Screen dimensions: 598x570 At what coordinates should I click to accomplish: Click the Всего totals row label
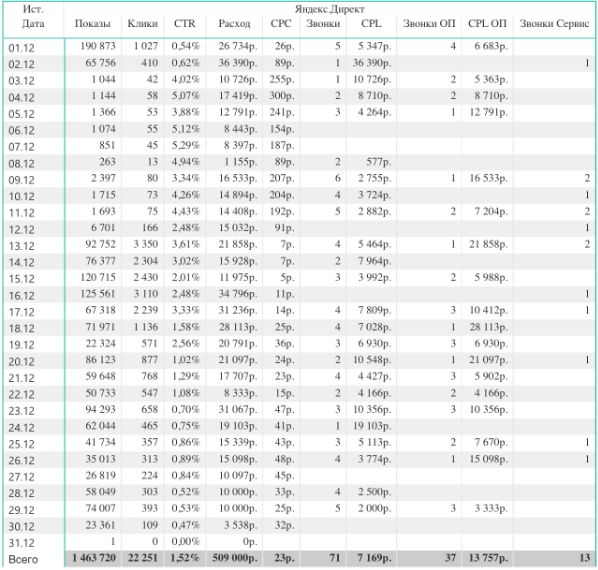tap(23, 559)
